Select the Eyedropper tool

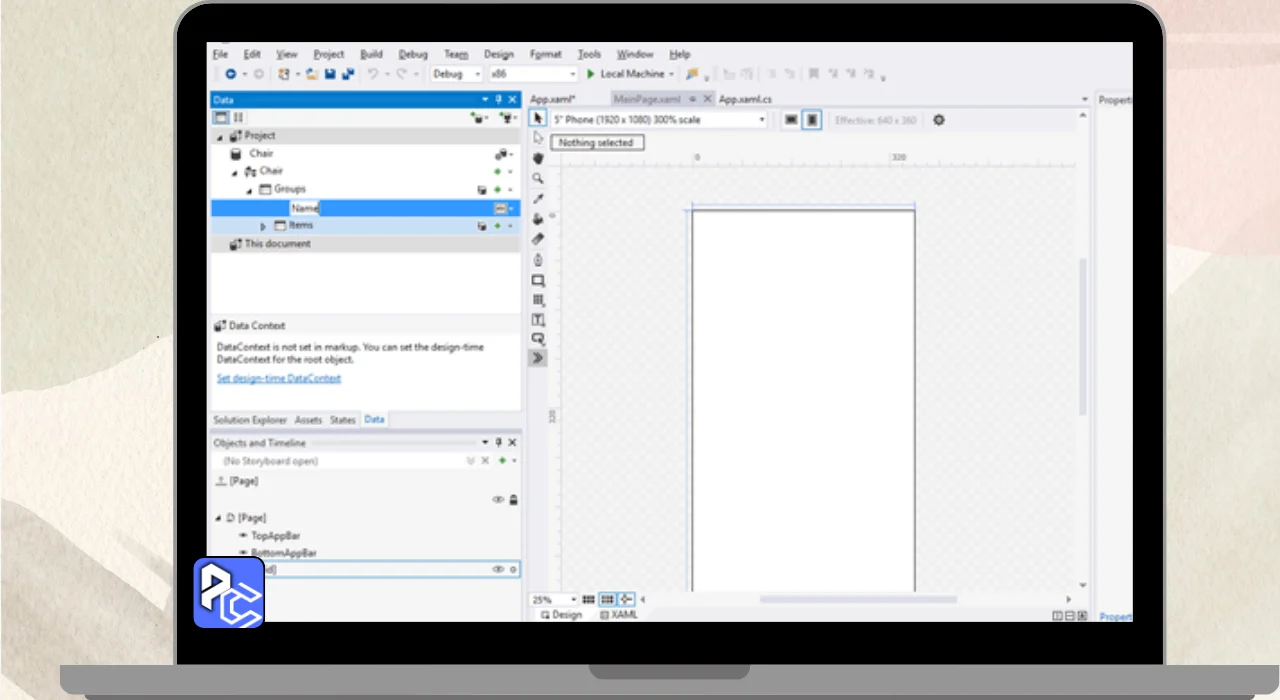538,199
